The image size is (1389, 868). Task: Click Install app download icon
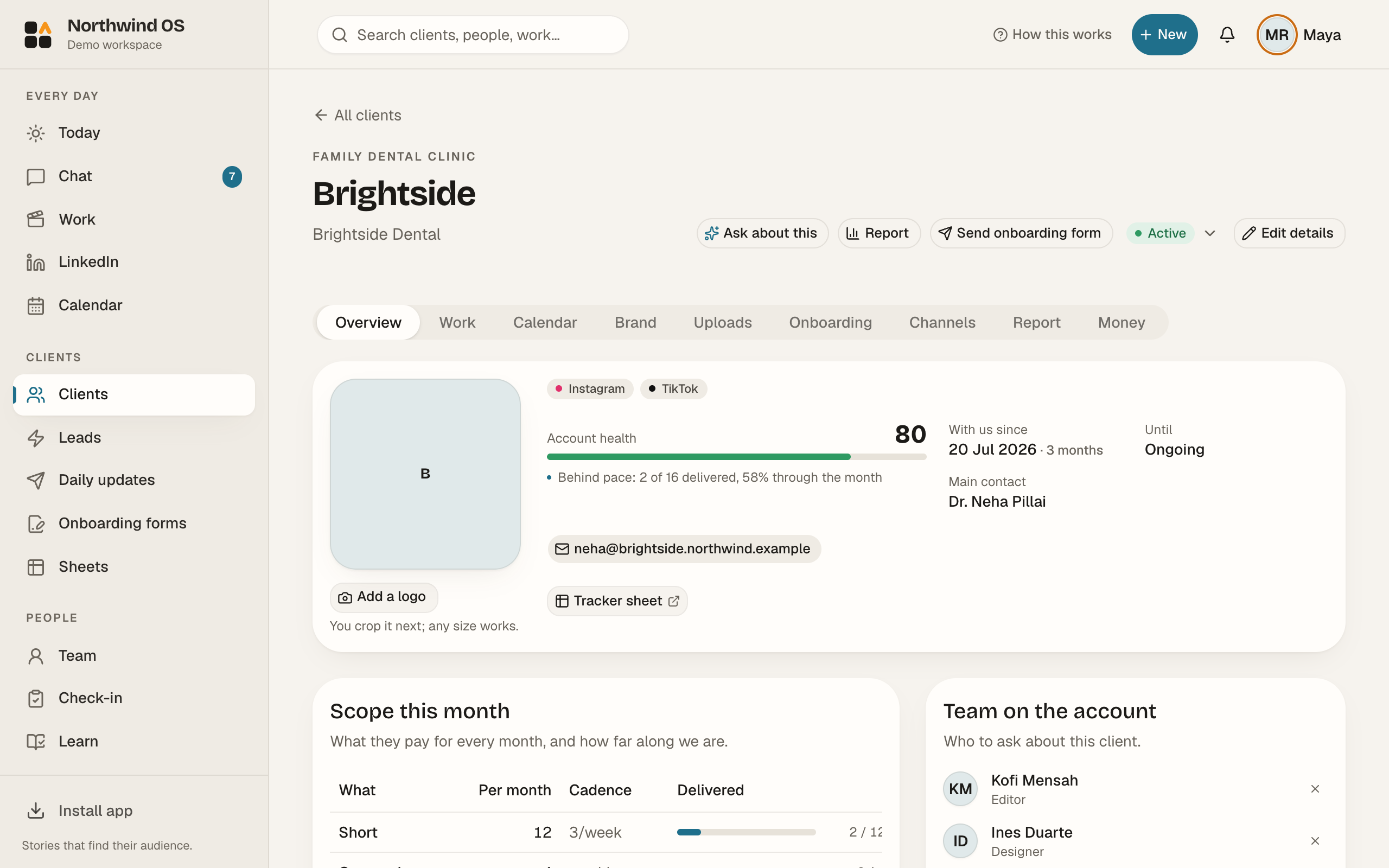36,810
